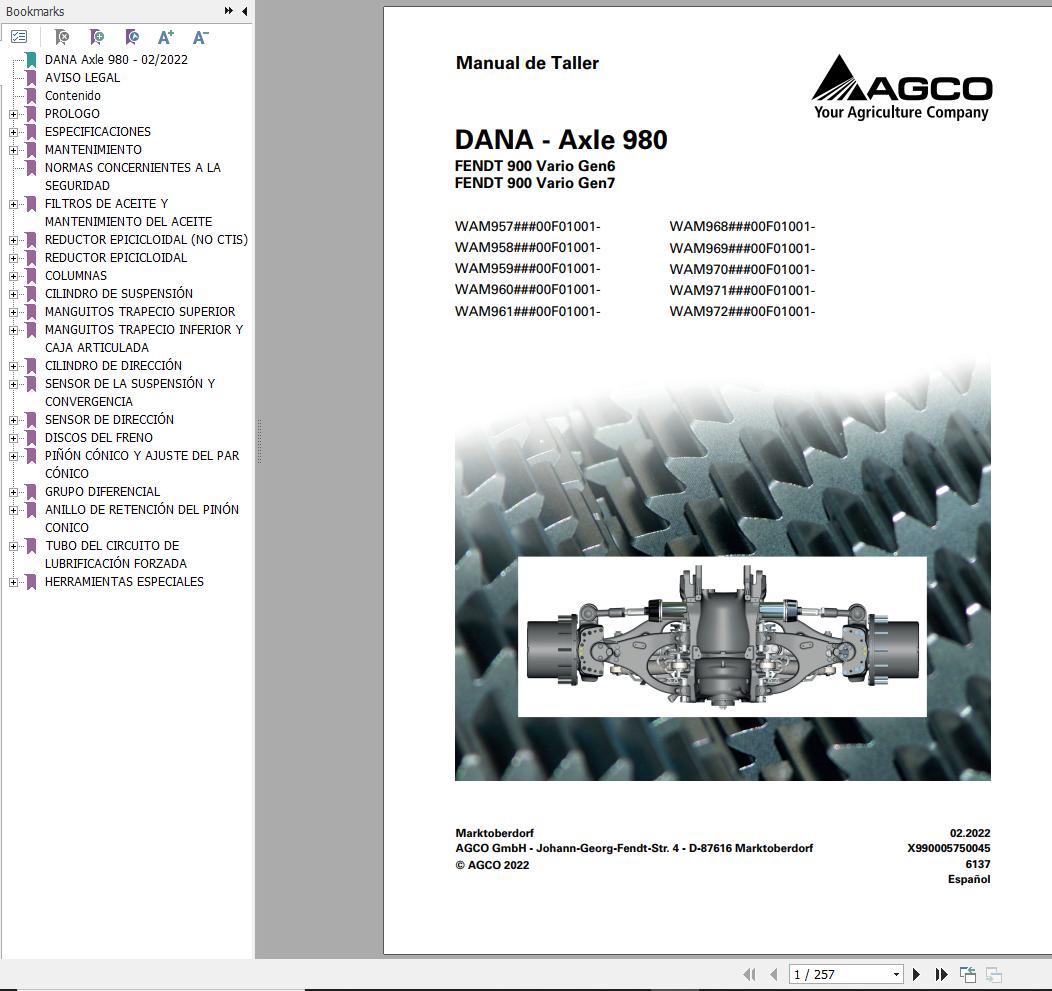Screen dimensions: 1052x991
Task: Expand the CILINDRO DE SUSPENSIÓN bookmark
Action: click(x=13, y=294)
